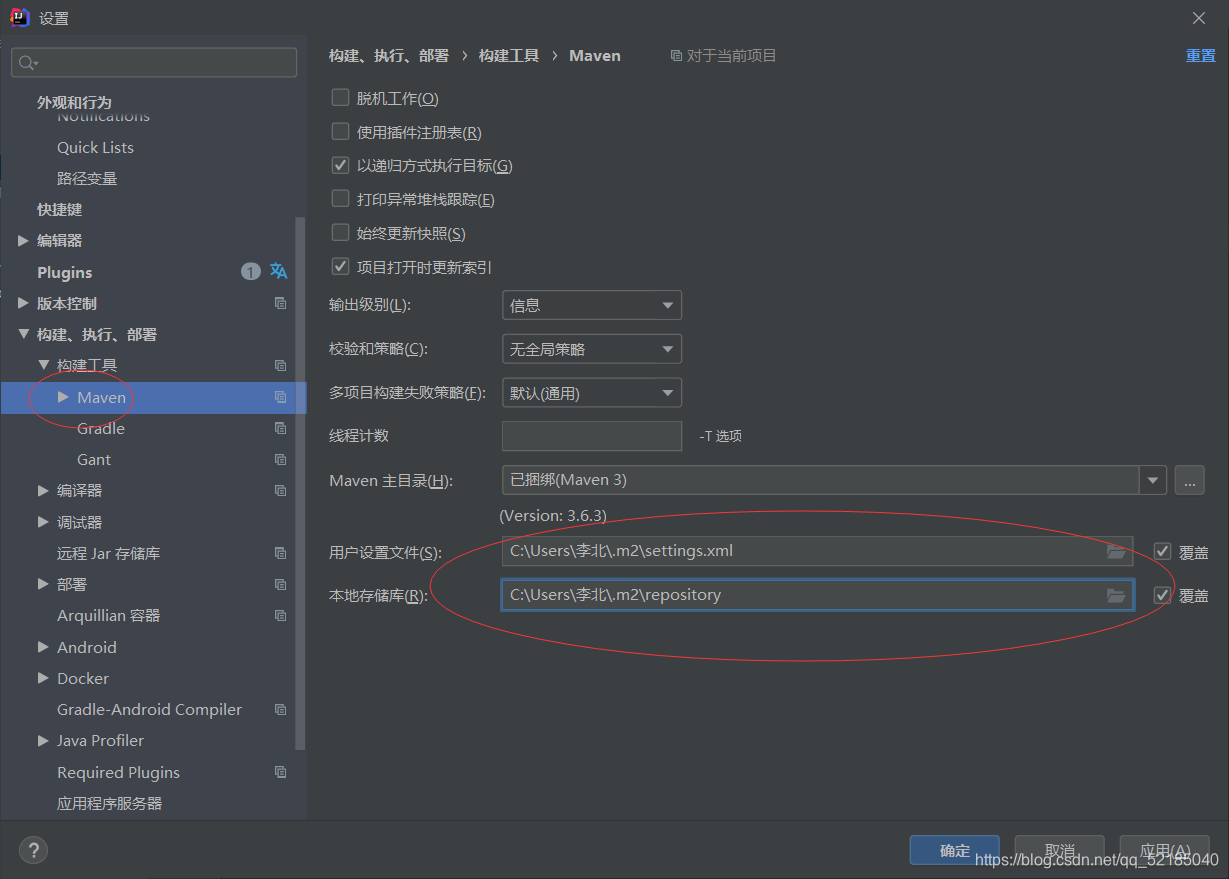Toggle 覆盖 checkbox for 本地存储库
Image resolution: width=1229 pixels, height=879 pixels.
pyautogui.click(x=1162, y=595)
